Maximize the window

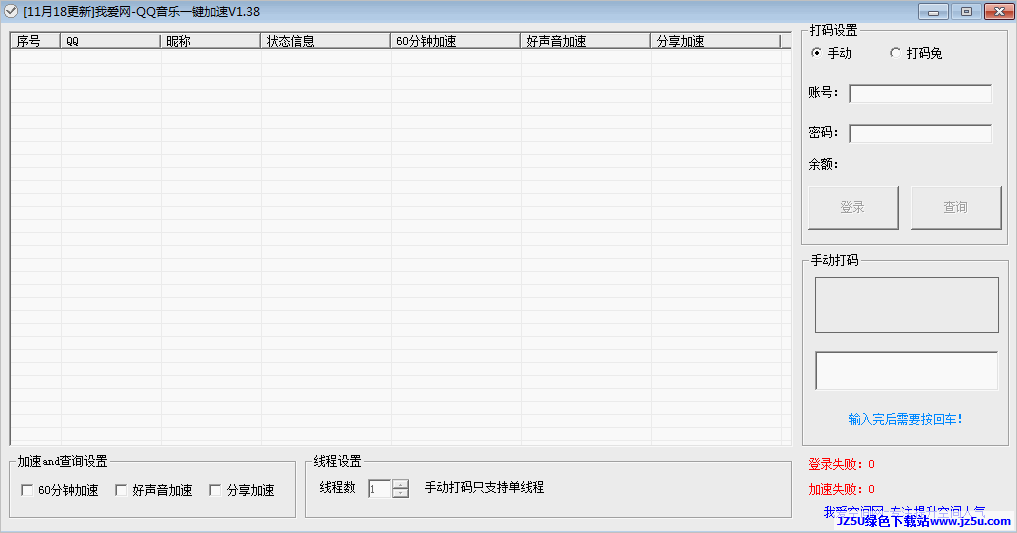point(966,12)
